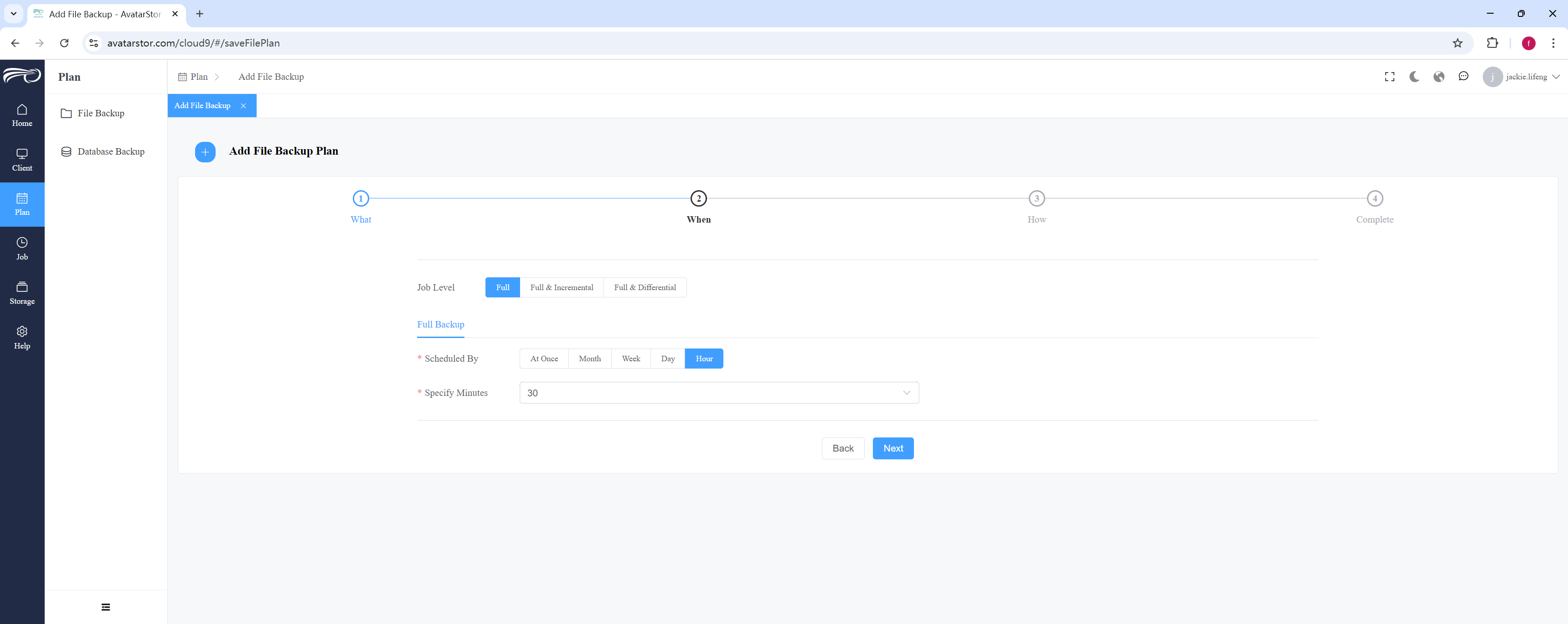The width and height of the screenshot is (1568, 624).
Task: Open the chat message icon
Action: click(1463, 77)
